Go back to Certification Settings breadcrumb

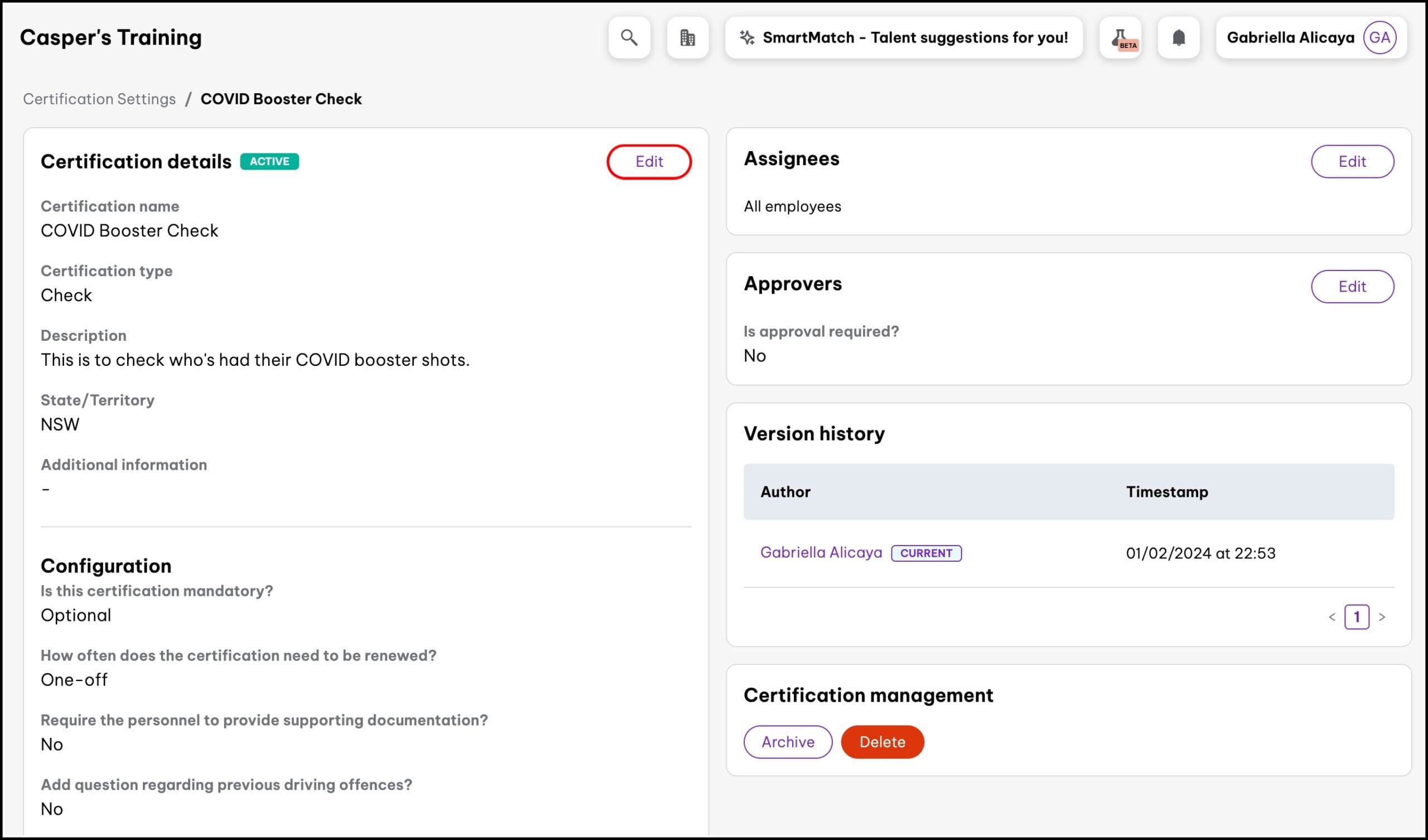(x=99, y=99)
